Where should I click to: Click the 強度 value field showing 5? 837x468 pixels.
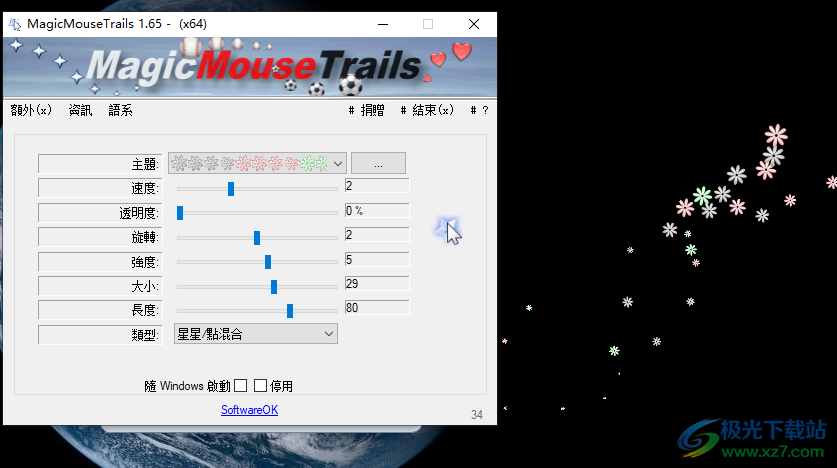pyautogui.click(x=377, y=260)
